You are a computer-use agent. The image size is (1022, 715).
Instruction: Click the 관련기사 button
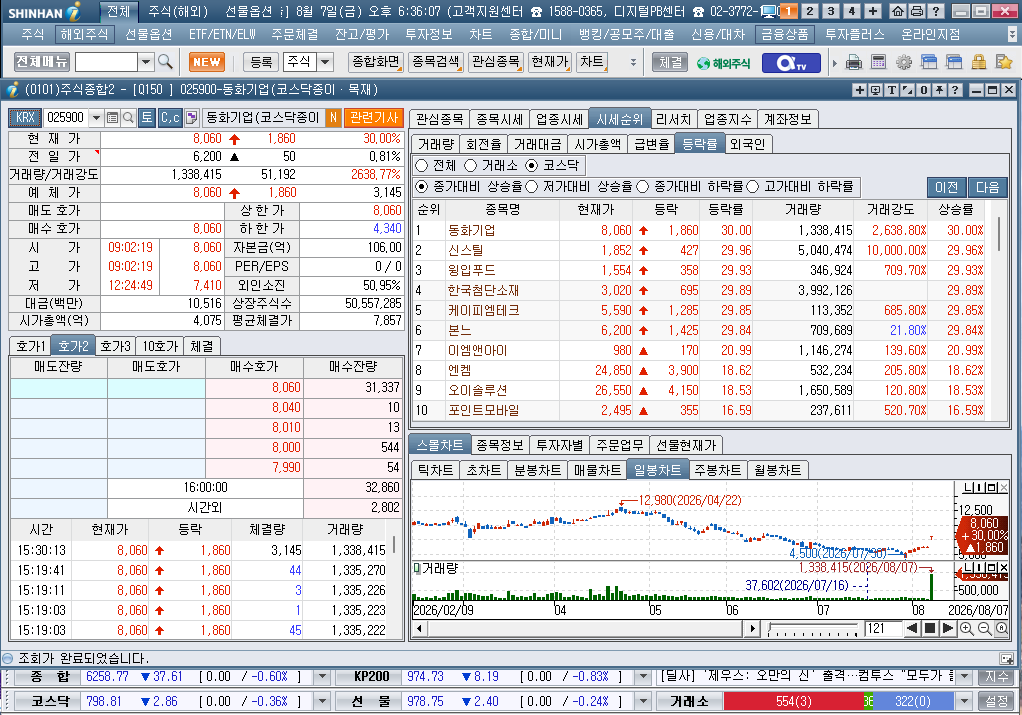[373, 117]
